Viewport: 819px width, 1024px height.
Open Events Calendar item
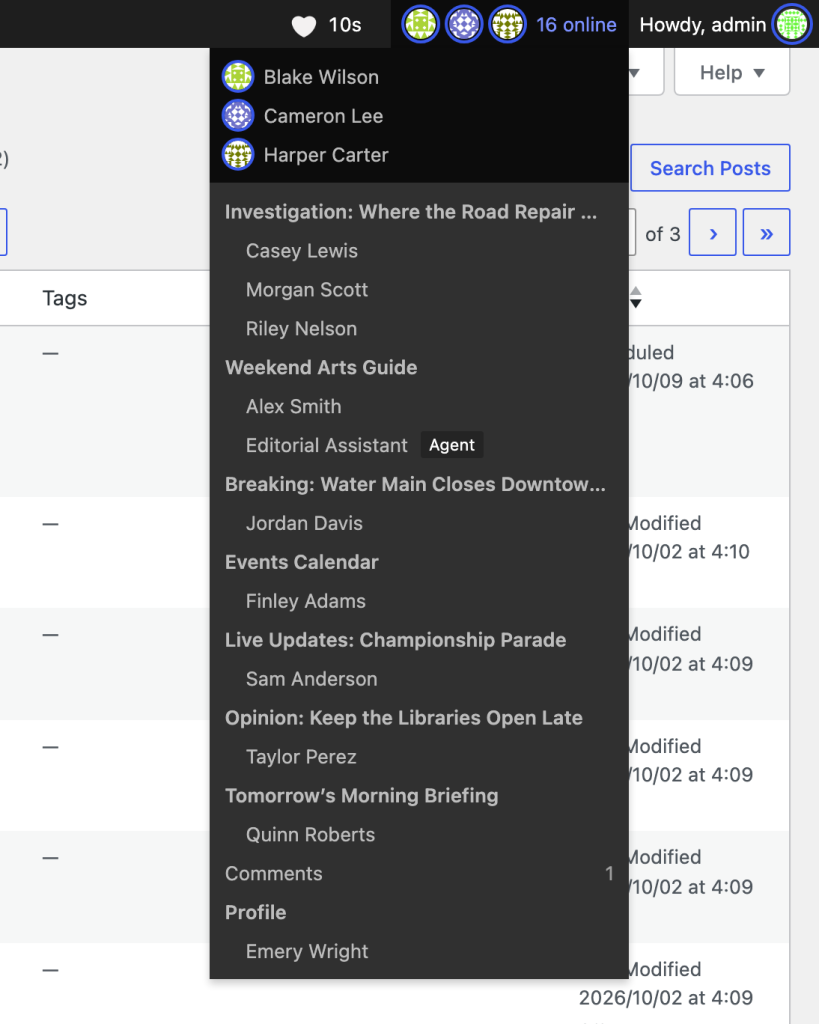click(302, 562)
